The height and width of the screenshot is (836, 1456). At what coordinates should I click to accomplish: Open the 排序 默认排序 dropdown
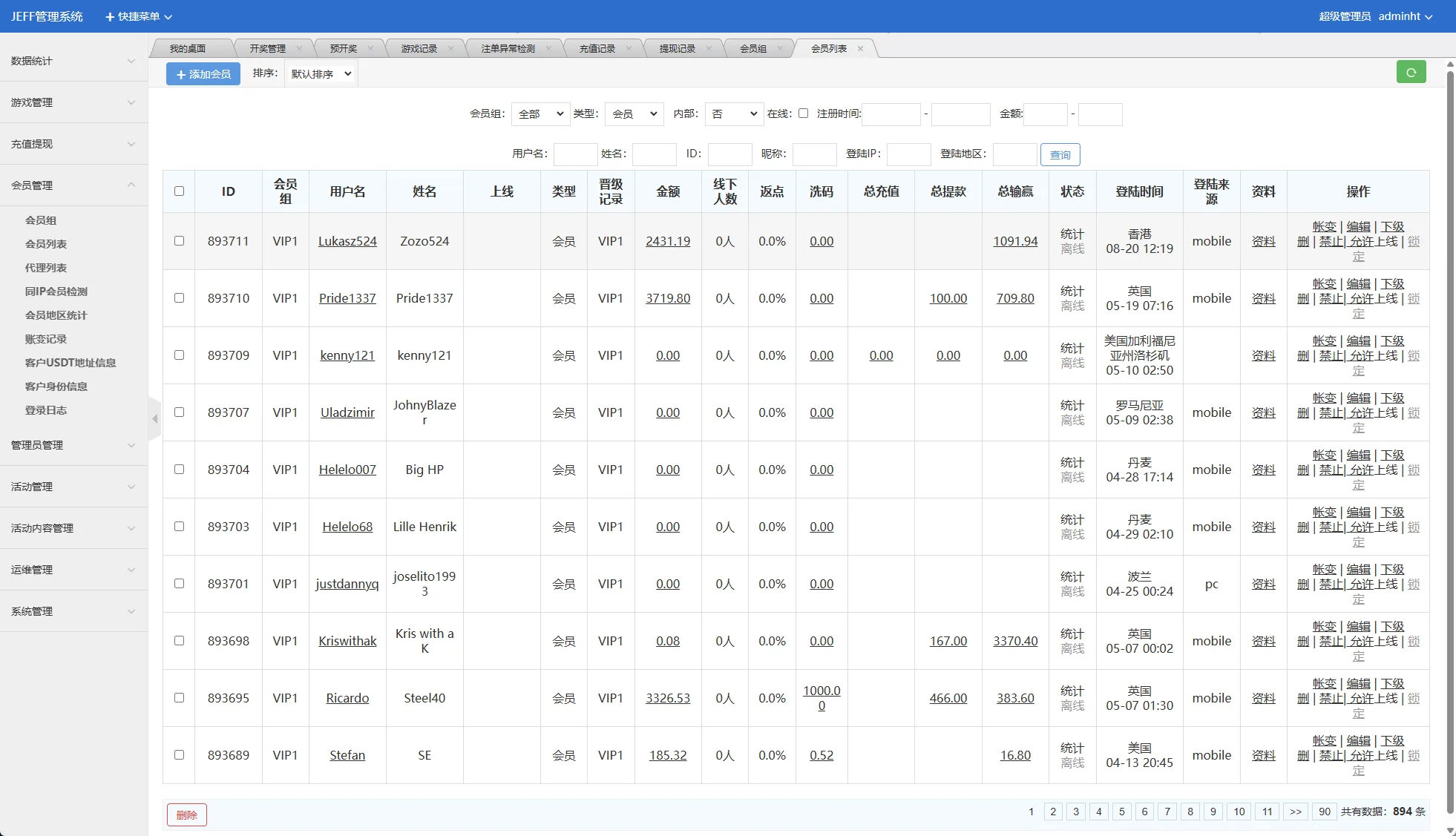321,74
